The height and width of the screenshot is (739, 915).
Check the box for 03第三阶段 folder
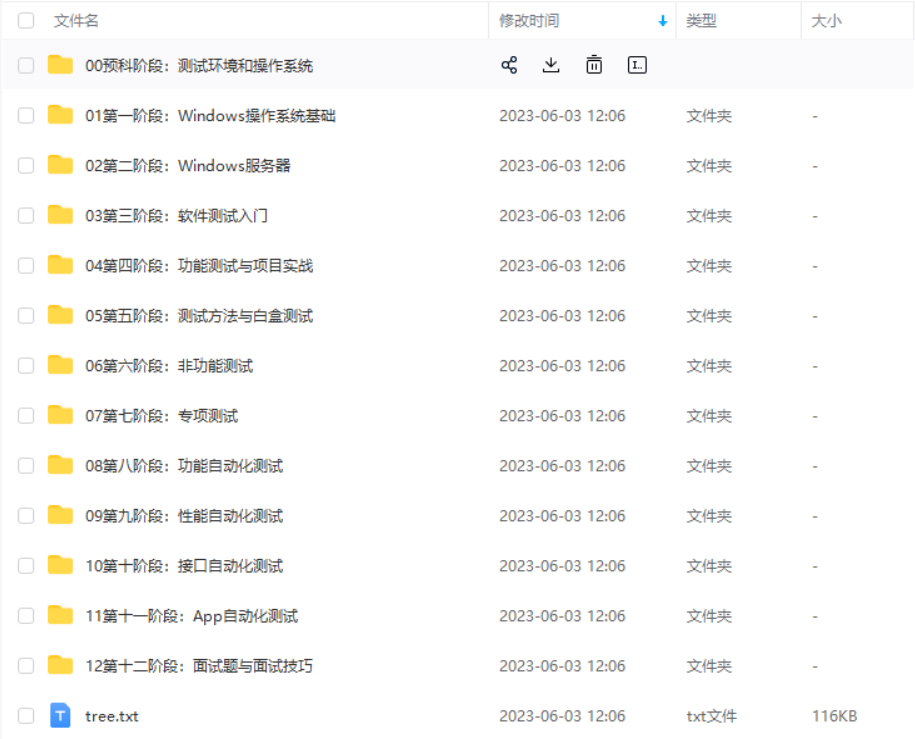(x=26, y=215)
